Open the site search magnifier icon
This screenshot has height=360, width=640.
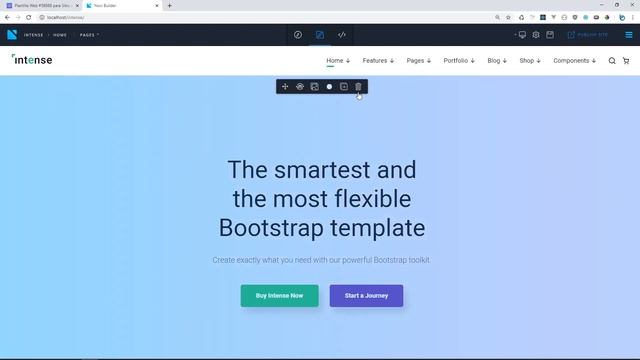[612, 61]
